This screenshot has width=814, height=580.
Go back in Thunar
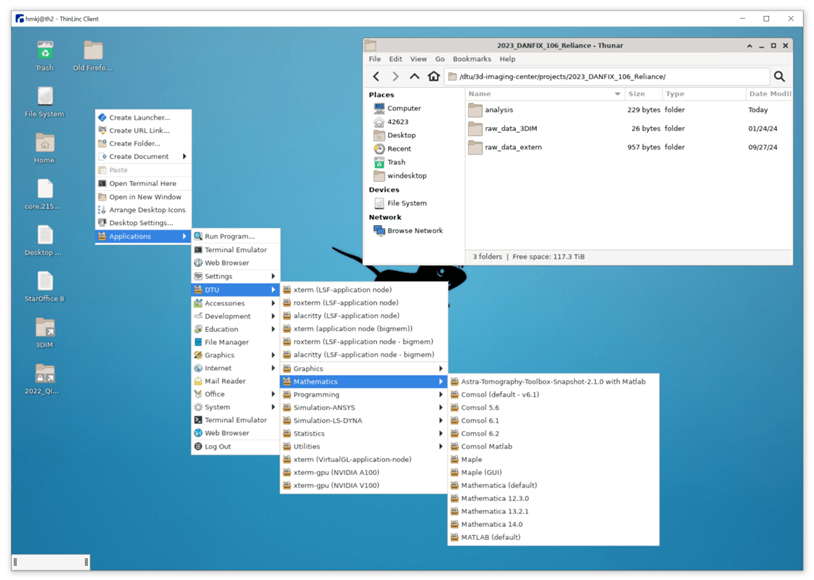click(376, 76)
